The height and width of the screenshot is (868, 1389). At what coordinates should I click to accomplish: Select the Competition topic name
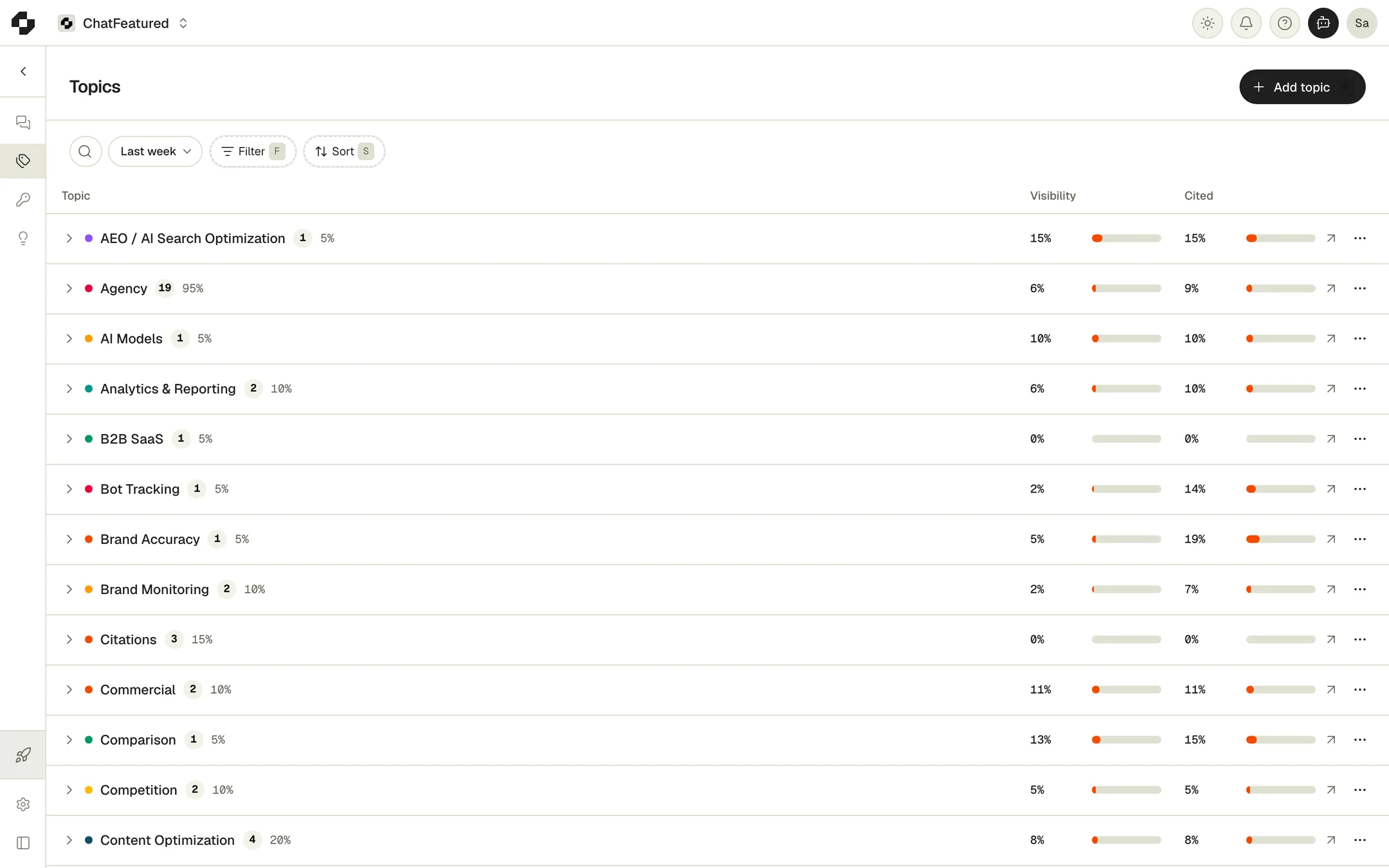pyautogui.click(x=138, y=790)
